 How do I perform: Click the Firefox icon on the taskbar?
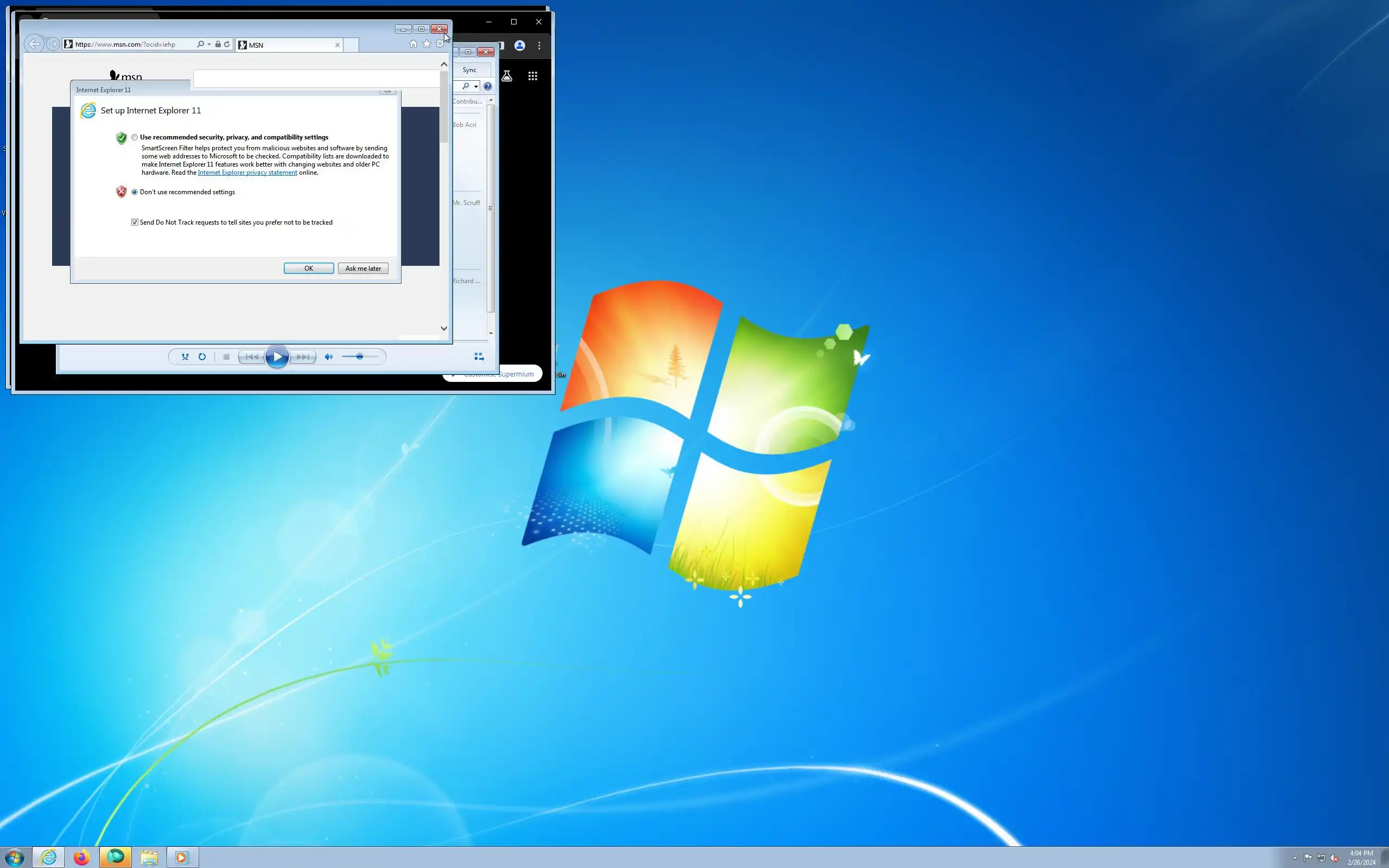[x=81, y=857]
